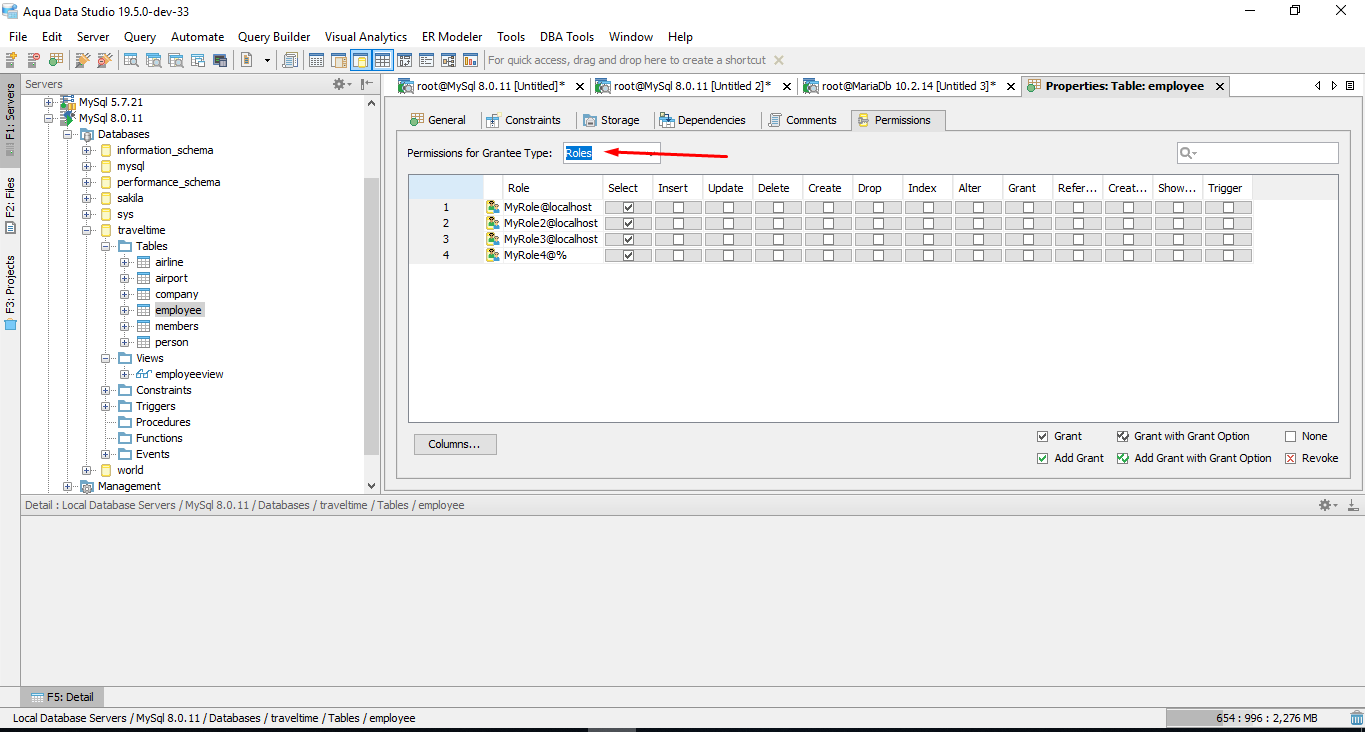Collapse the traveltime database node
This screenshot has height=732, width=1365.
pos(87,230)
